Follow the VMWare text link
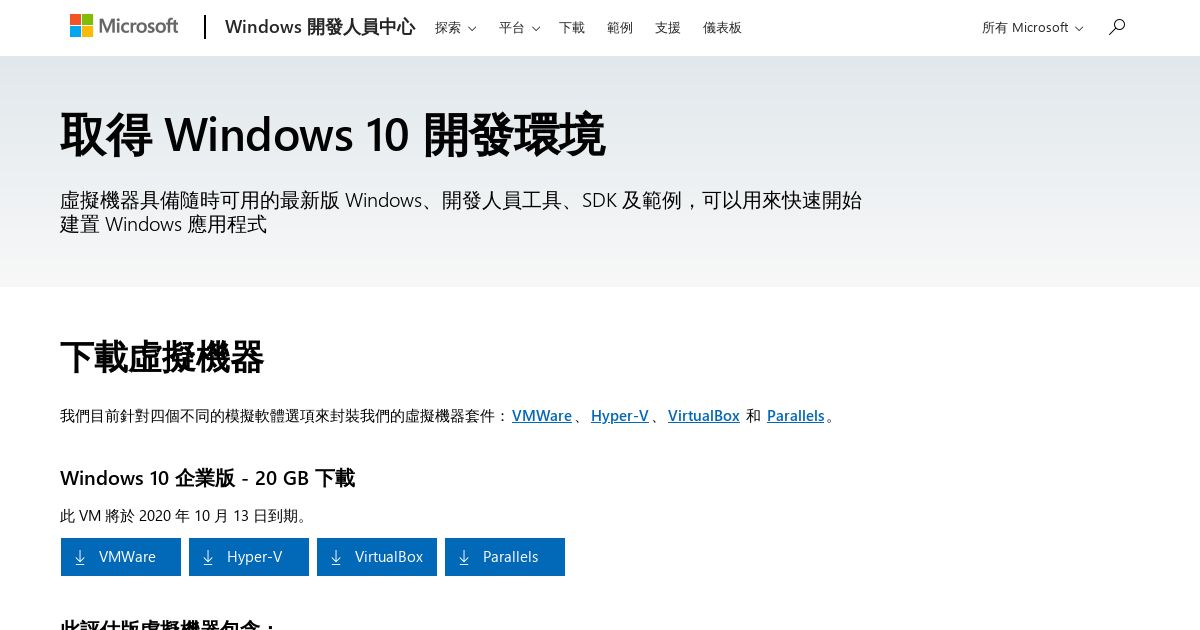The width and height of the screenshot is (1200, 630). [542, 416]
